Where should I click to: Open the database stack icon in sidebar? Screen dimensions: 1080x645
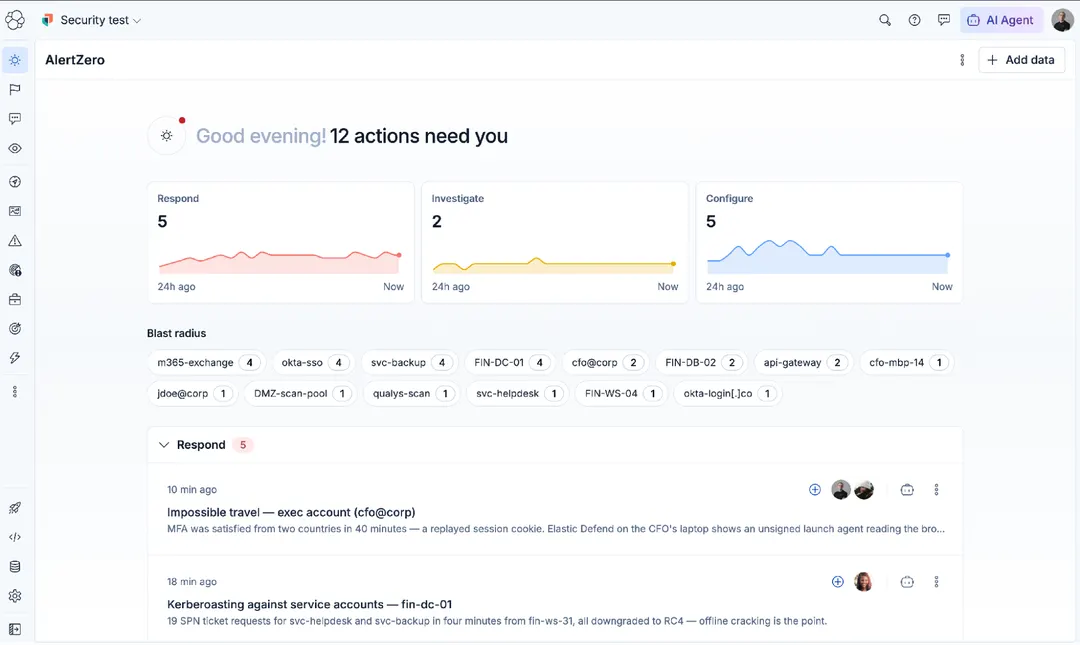[x=14, y=566]
